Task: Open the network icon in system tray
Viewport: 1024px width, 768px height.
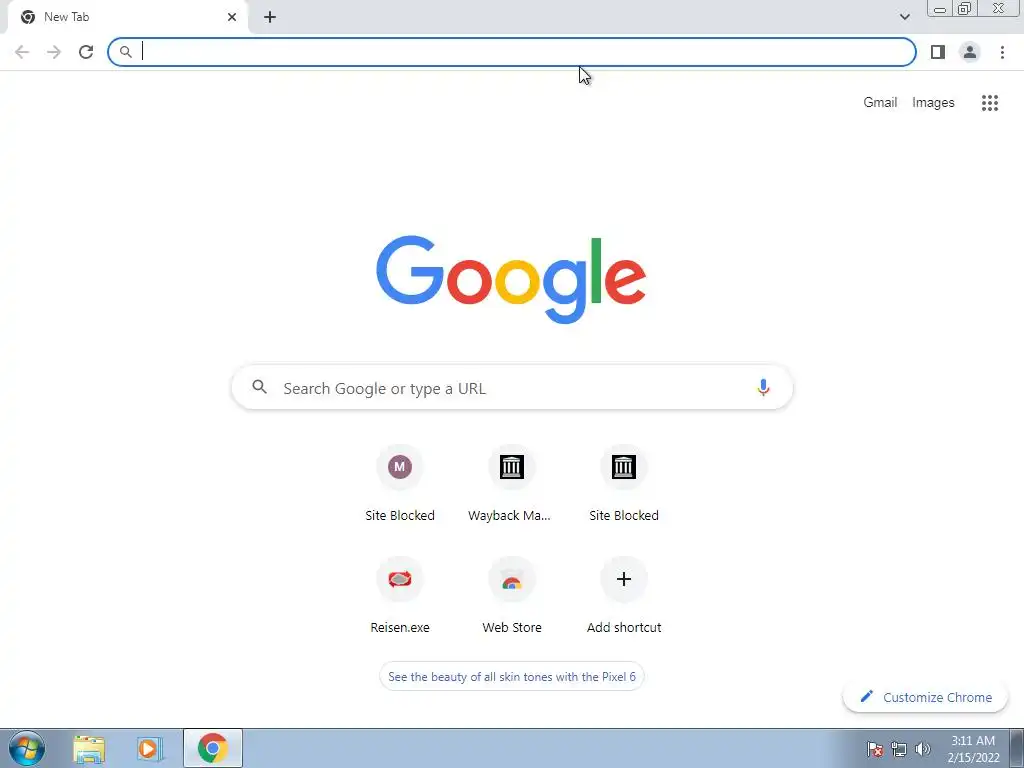Action: [899, 749]
